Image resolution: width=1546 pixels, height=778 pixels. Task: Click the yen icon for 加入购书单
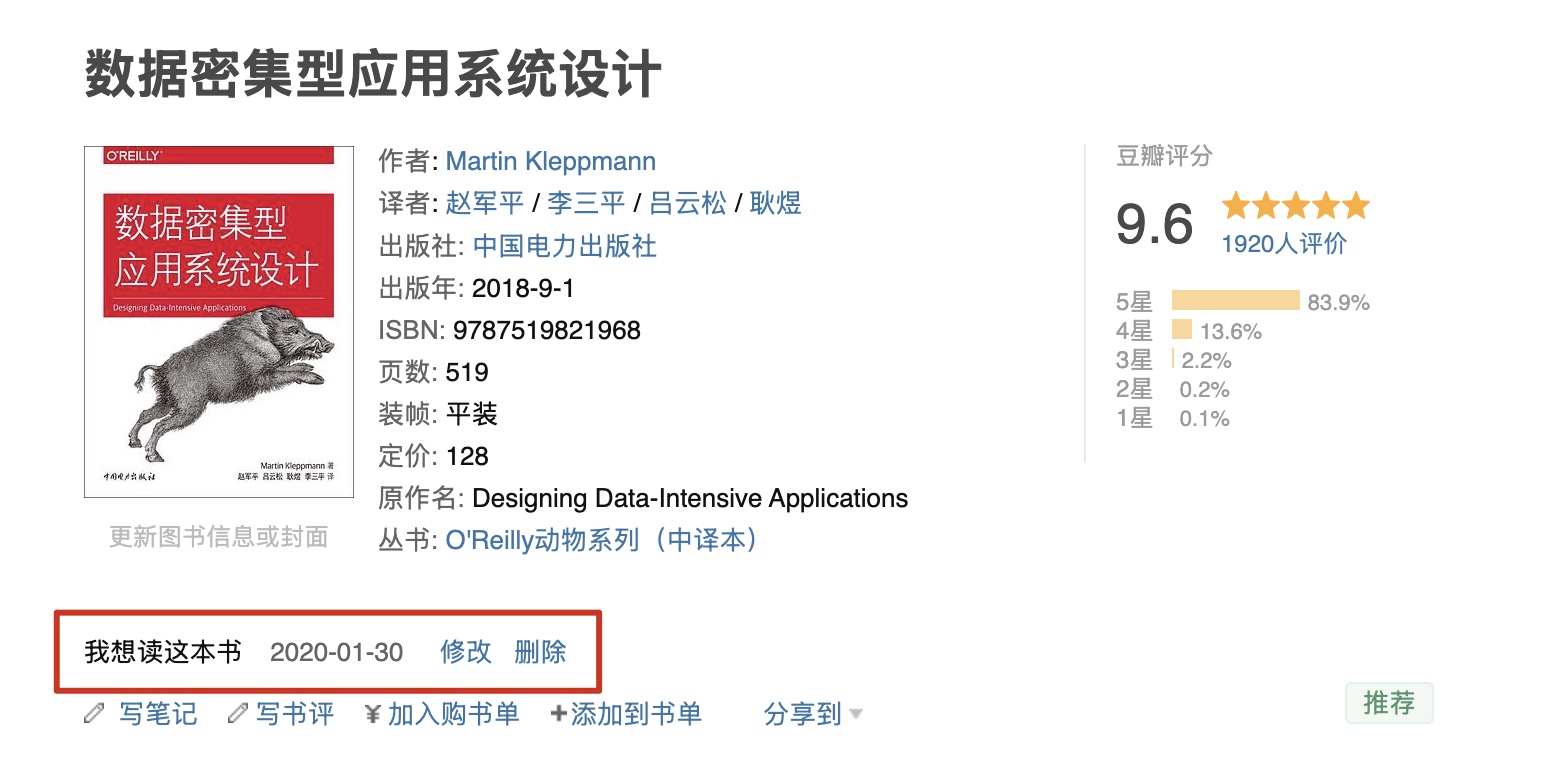pyautogui.click(x=373, y=714)
